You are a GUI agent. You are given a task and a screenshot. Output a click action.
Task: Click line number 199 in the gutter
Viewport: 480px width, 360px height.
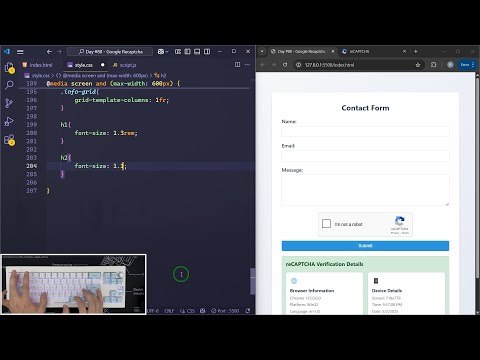click(32, 125)
